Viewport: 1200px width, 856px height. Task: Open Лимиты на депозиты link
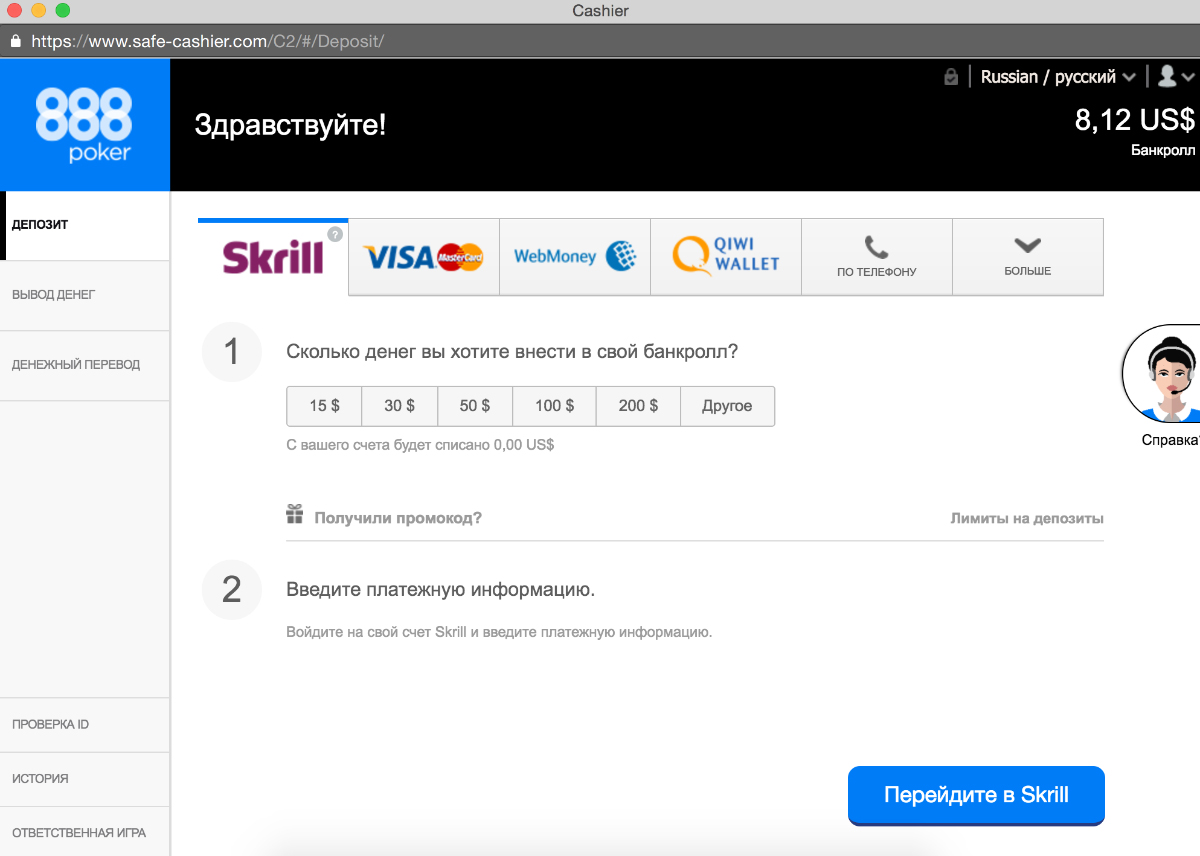point(1027,518)
